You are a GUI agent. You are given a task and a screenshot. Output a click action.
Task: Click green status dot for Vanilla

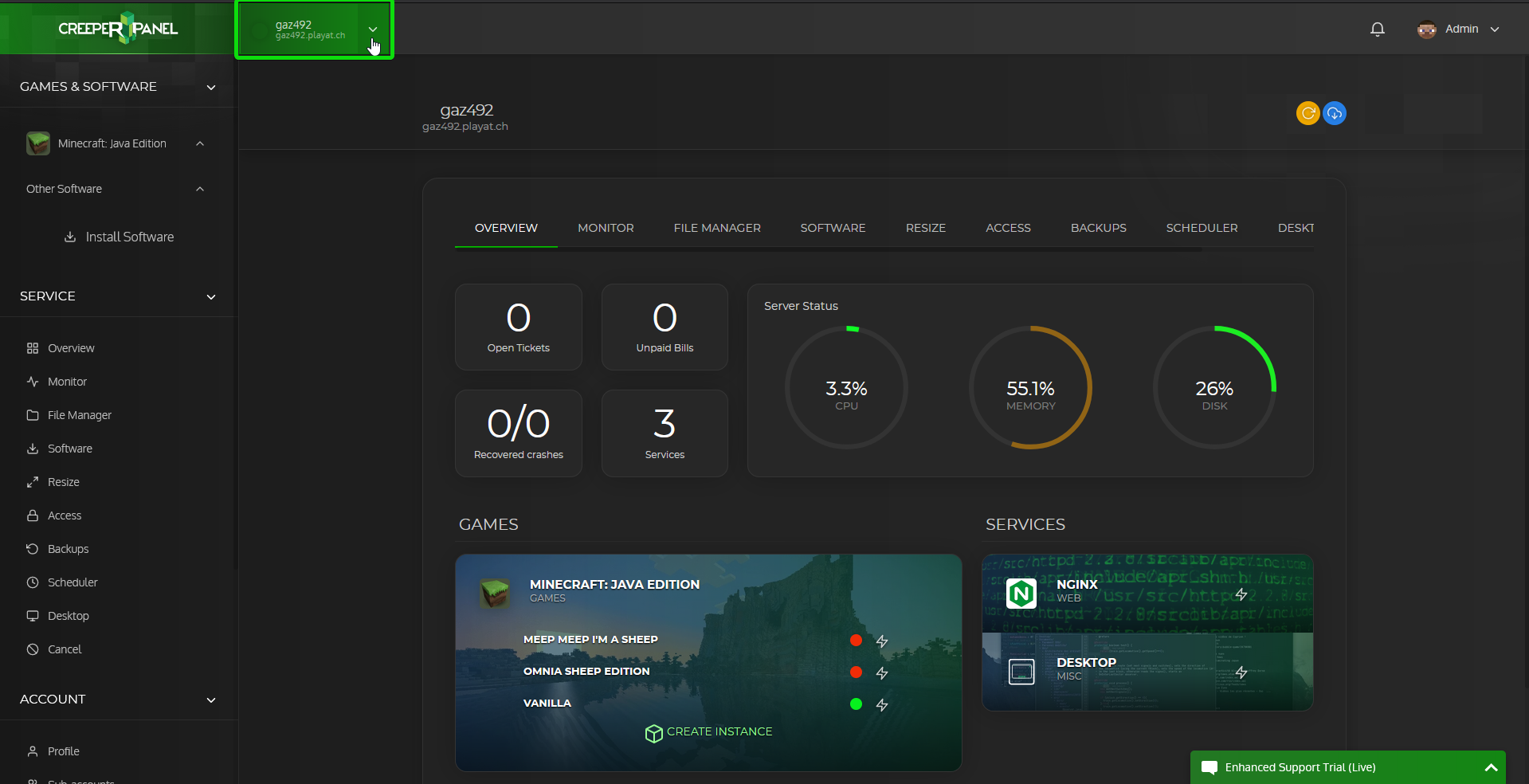click(x=856, y=704)
